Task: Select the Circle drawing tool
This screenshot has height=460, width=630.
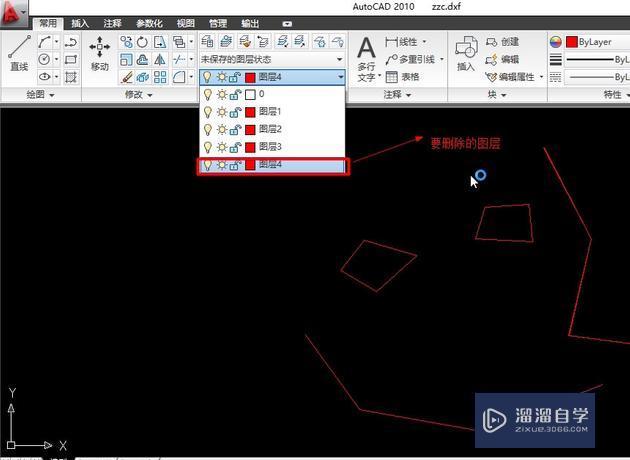Action: click(44, 59)
